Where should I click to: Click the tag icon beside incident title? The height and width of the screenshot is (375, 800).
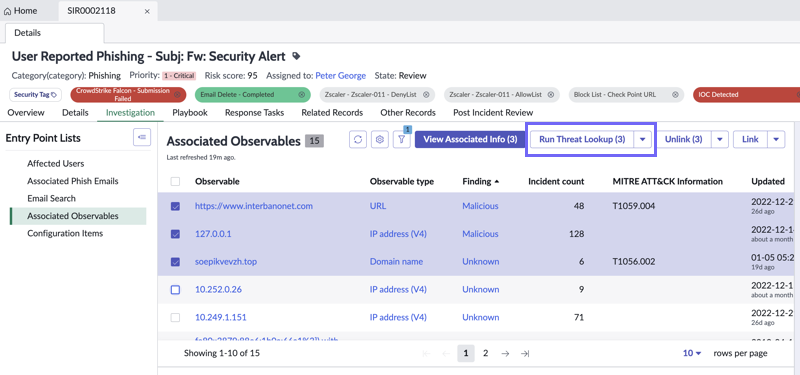[296, 56]
